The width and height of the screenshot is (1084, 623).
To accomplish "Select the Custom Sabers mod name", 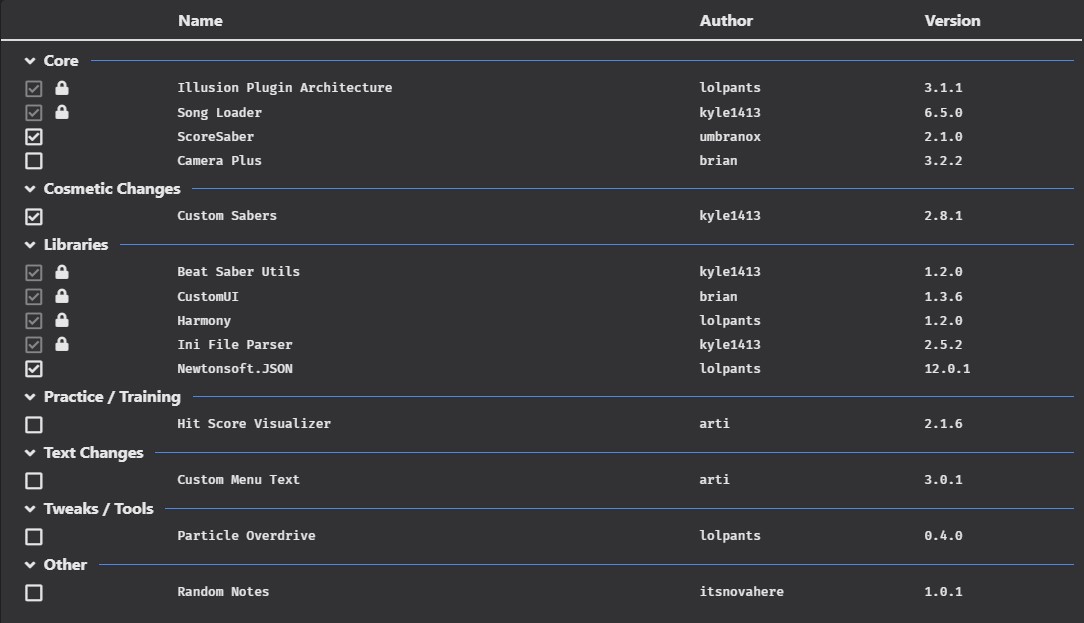I will [x=227, y=216].
